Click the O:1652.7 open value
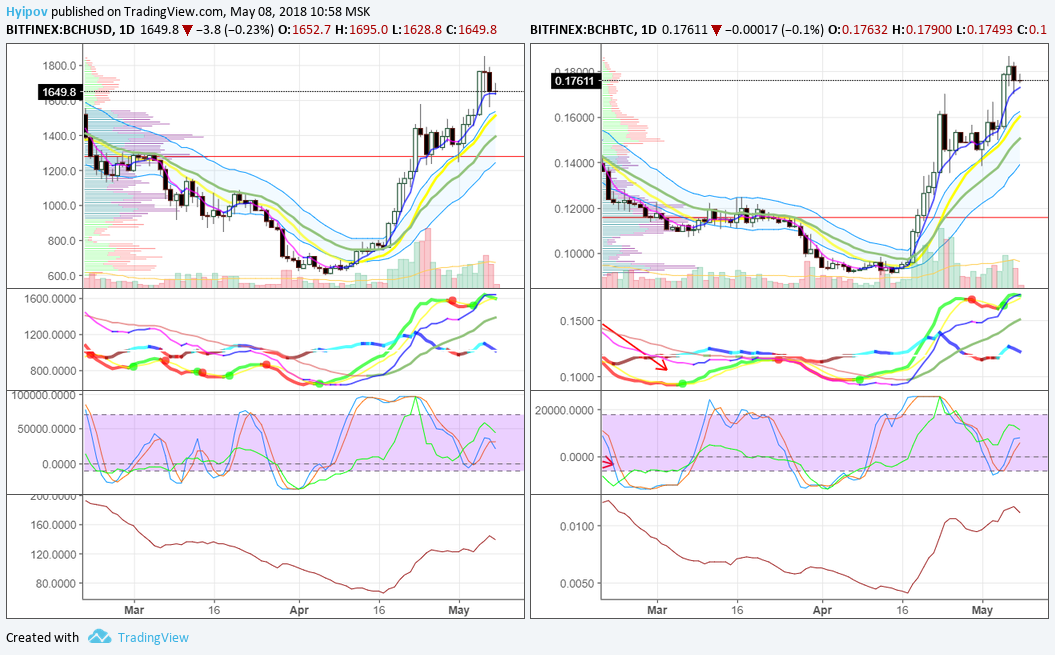 coord(305,30)
